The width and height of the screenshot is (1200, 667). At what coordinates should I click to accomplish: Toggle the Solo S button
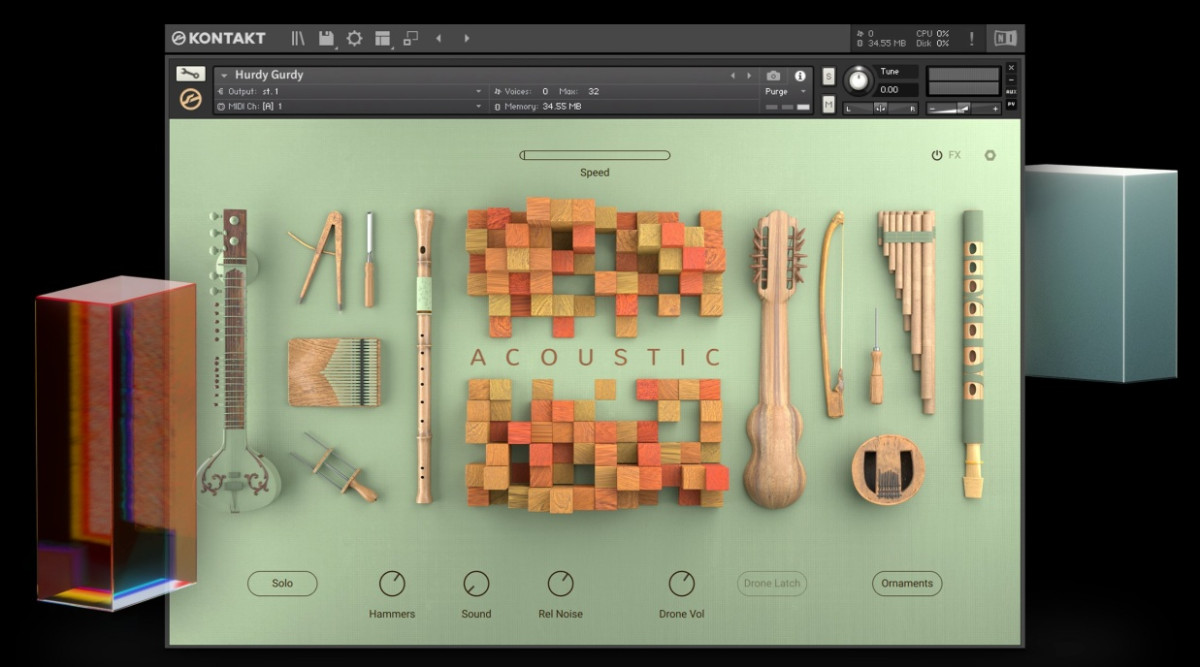[x=829, y=76]
